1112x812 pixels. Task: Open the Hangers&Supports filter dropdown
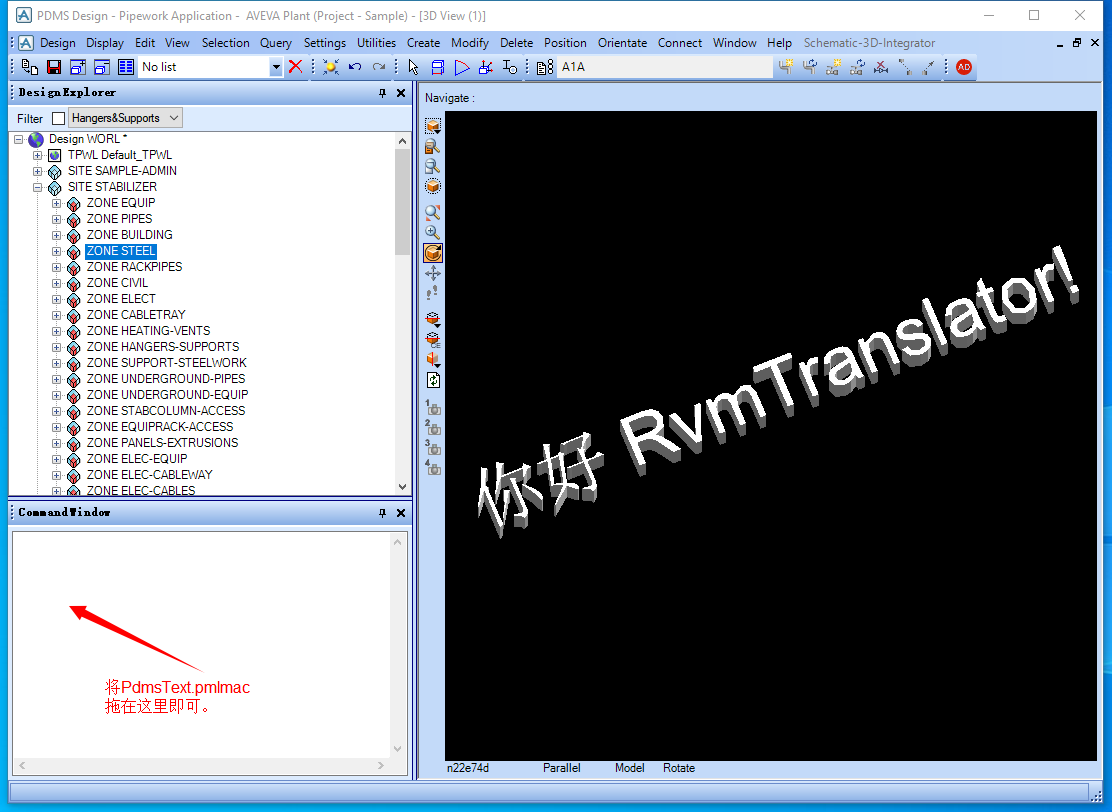click(x=126, y=118)
